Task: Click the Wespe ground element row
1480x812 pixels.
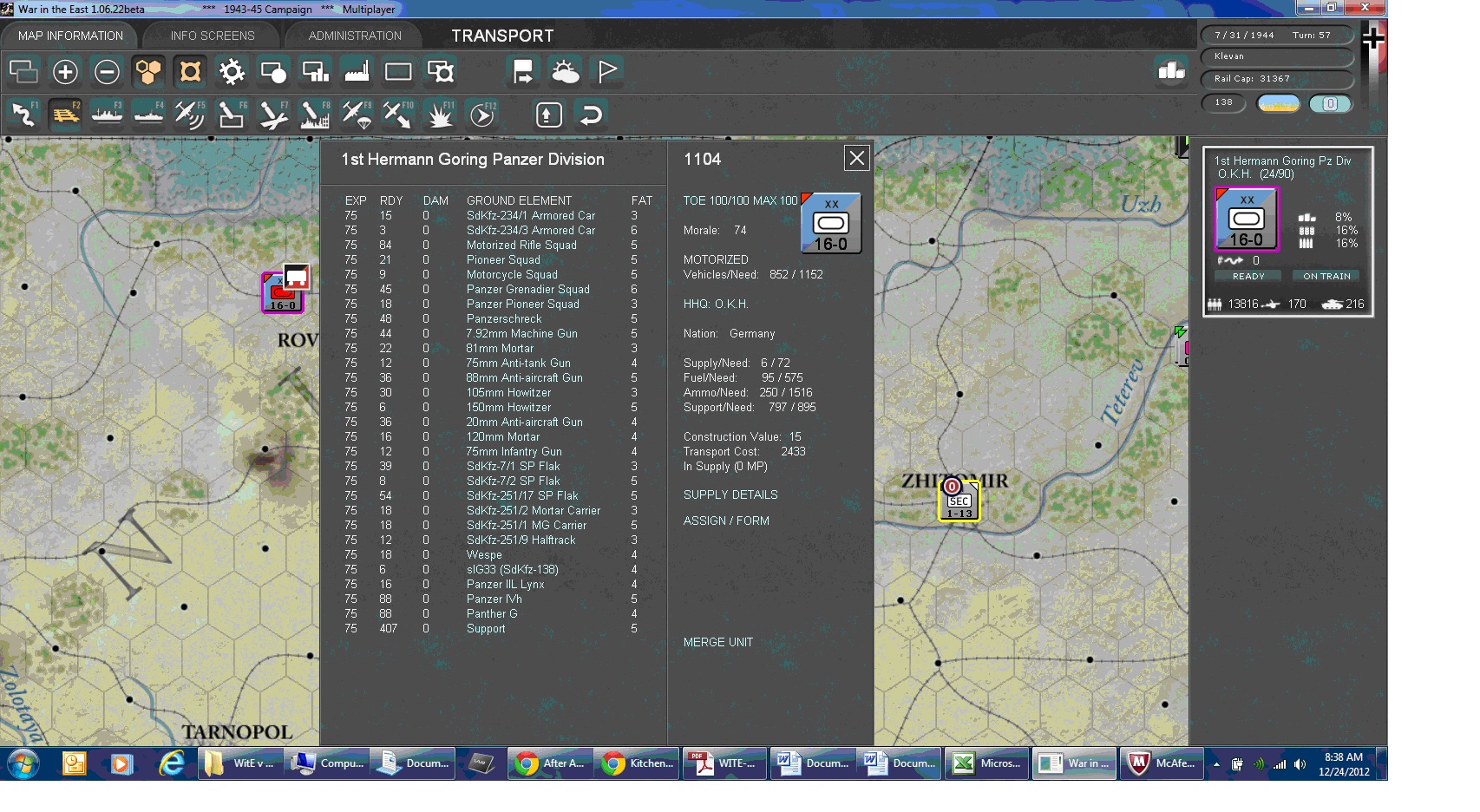Action: point(491,554)
